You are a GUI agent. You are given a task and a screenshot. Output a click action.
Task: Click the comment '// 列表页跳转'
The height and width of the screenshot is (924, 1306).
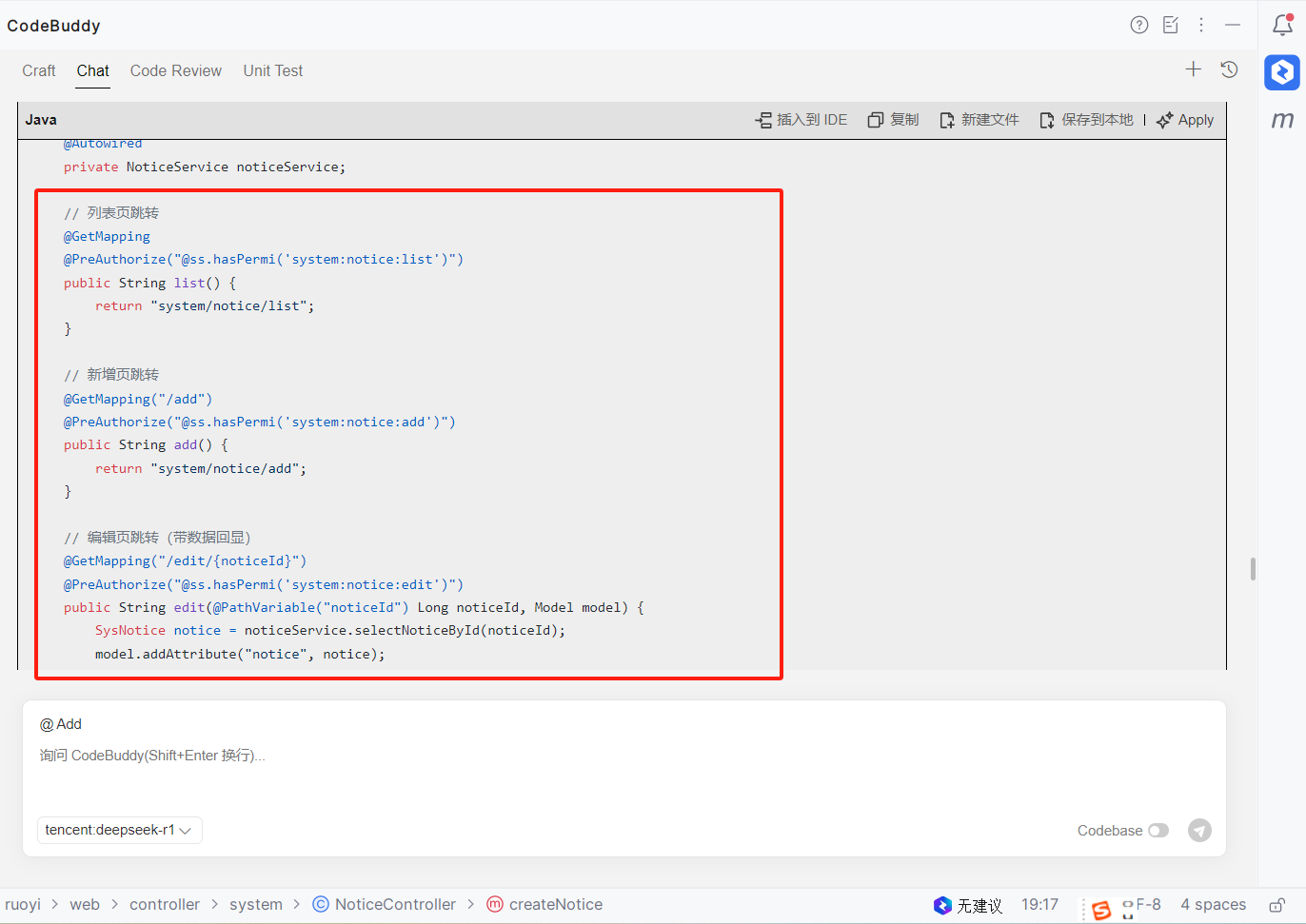tap(111, 213)
